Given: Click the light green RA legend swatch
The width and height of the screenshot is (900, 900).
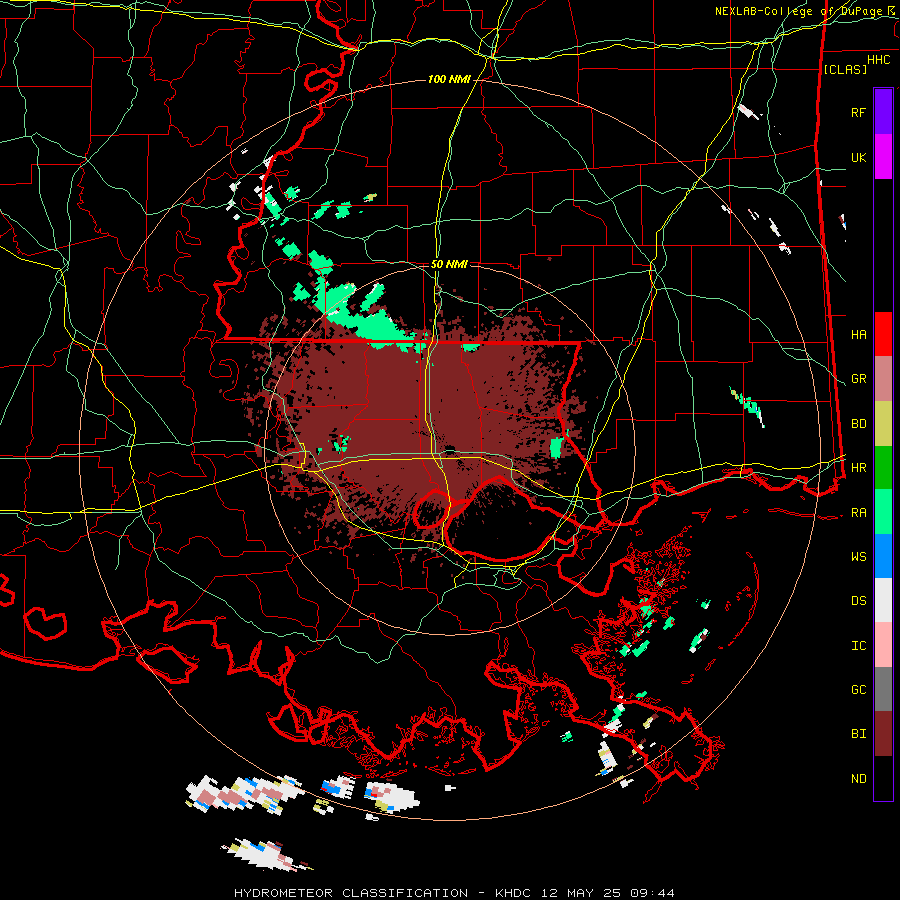Looking at the screenshot, I should [883, 512].
